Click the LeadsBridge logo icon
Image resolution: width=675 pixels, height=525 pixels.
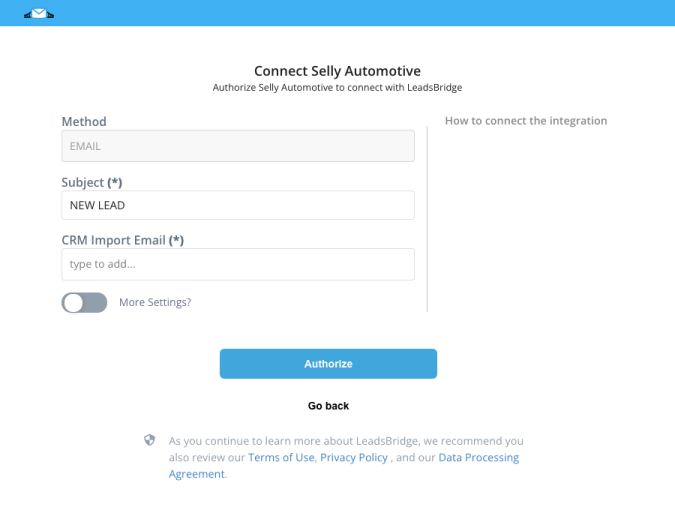tap(39, 14)
